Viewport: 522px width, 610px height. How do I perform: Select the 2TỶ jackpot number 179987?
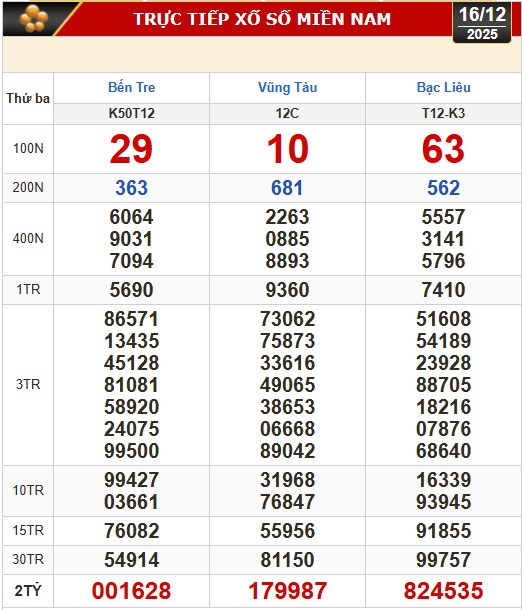tap(287, 591)
